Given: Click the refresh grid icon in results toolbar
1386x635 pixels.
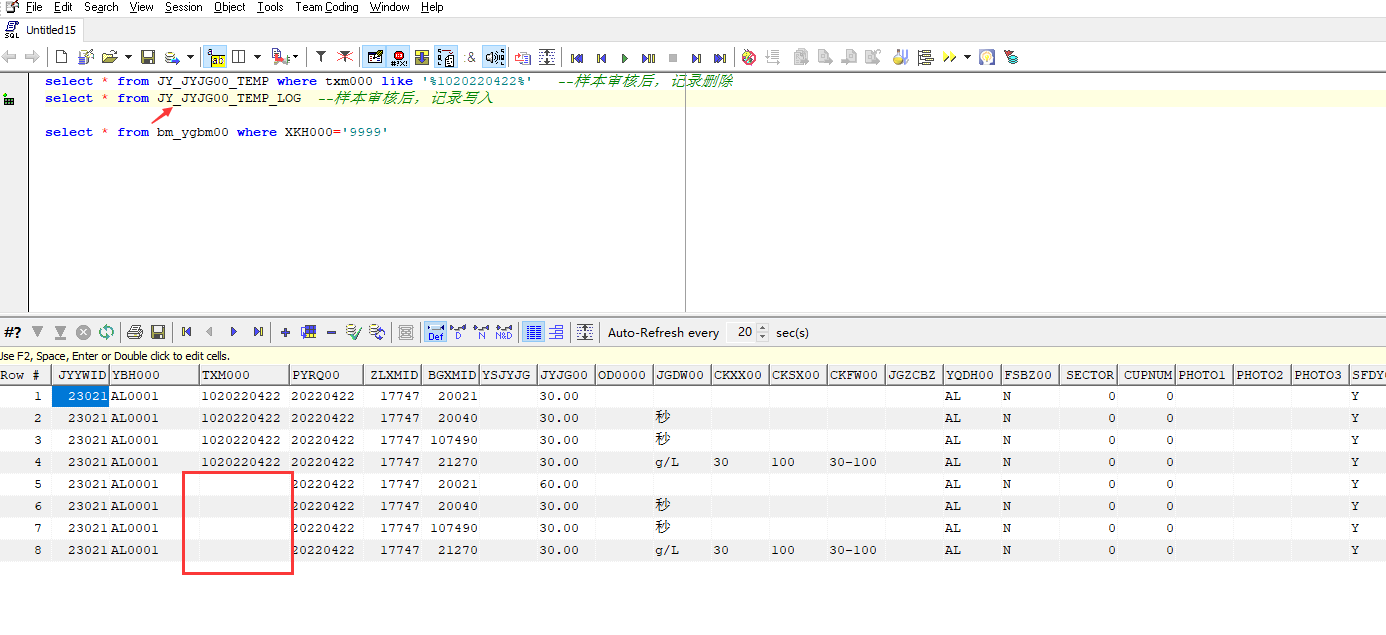Looking at the screenshot, I should pos(106,332).
